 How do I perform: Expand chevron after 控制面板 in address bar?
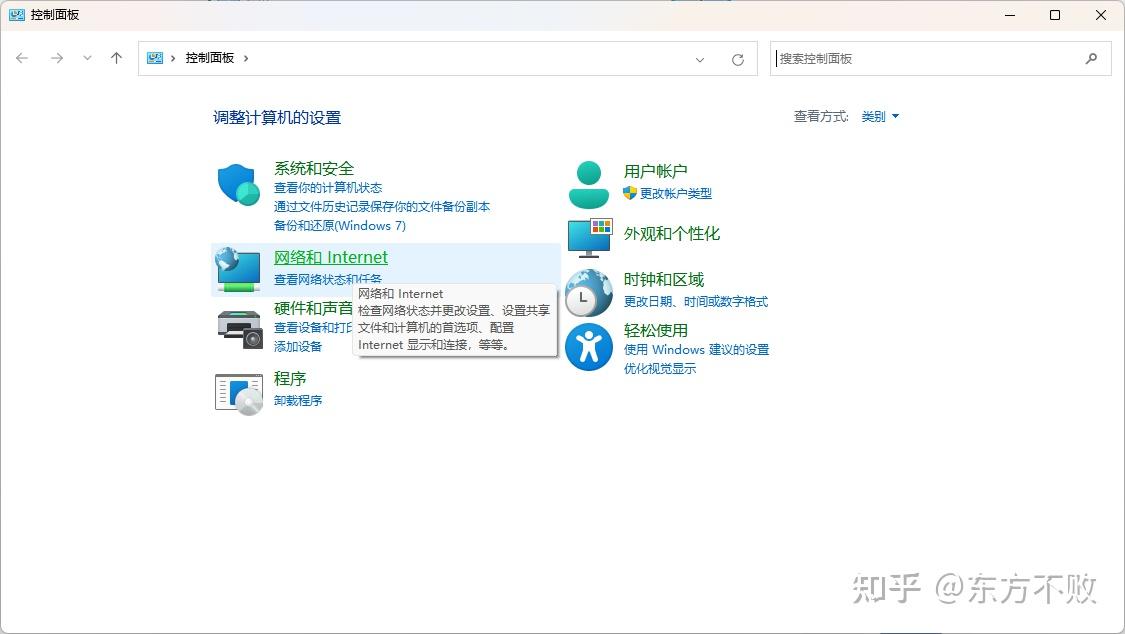pyautogui.click(x=246, y=58)
